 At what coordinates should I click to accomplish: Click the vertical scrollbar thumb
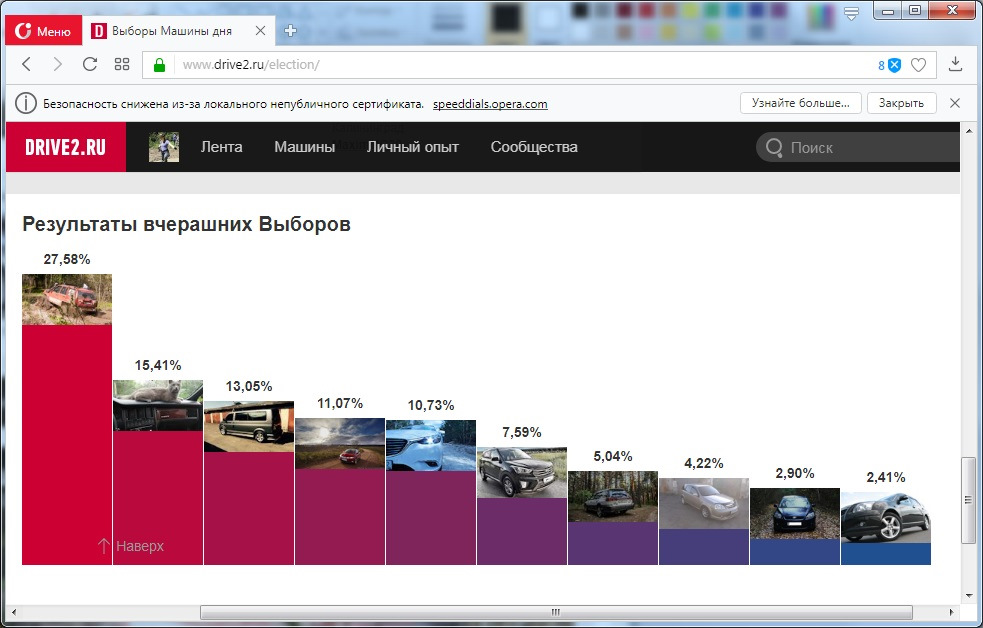pos(969,500)
